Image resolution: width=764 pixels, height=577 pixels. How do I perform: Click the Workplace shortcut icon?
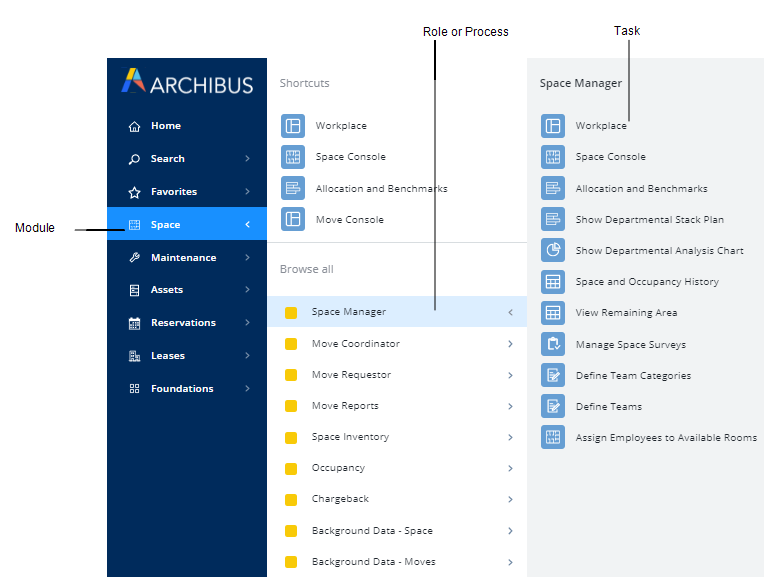click(293, 126)
